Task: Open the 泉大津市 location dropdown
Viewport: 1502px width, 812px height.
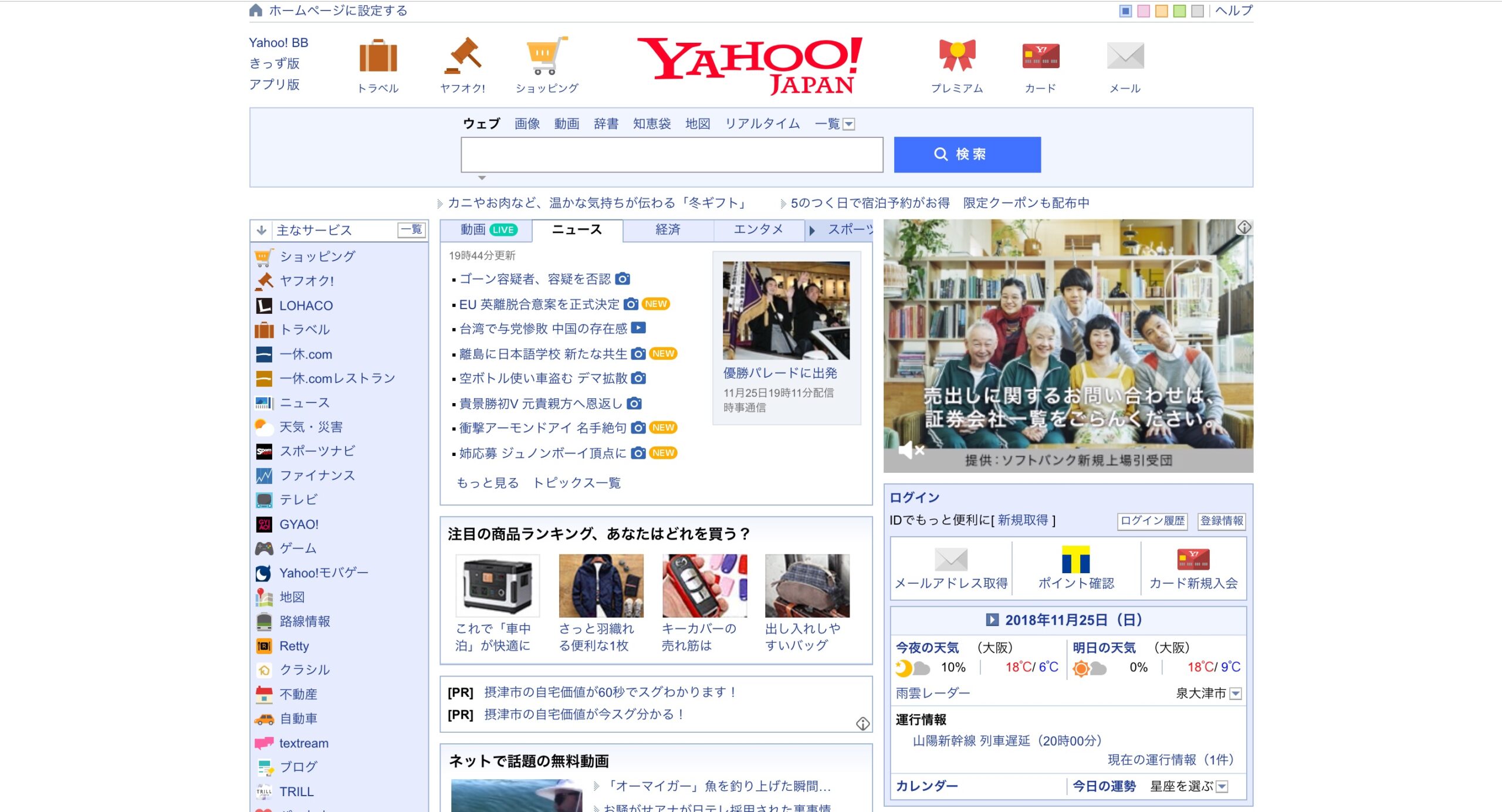Action: [1236, 693]
